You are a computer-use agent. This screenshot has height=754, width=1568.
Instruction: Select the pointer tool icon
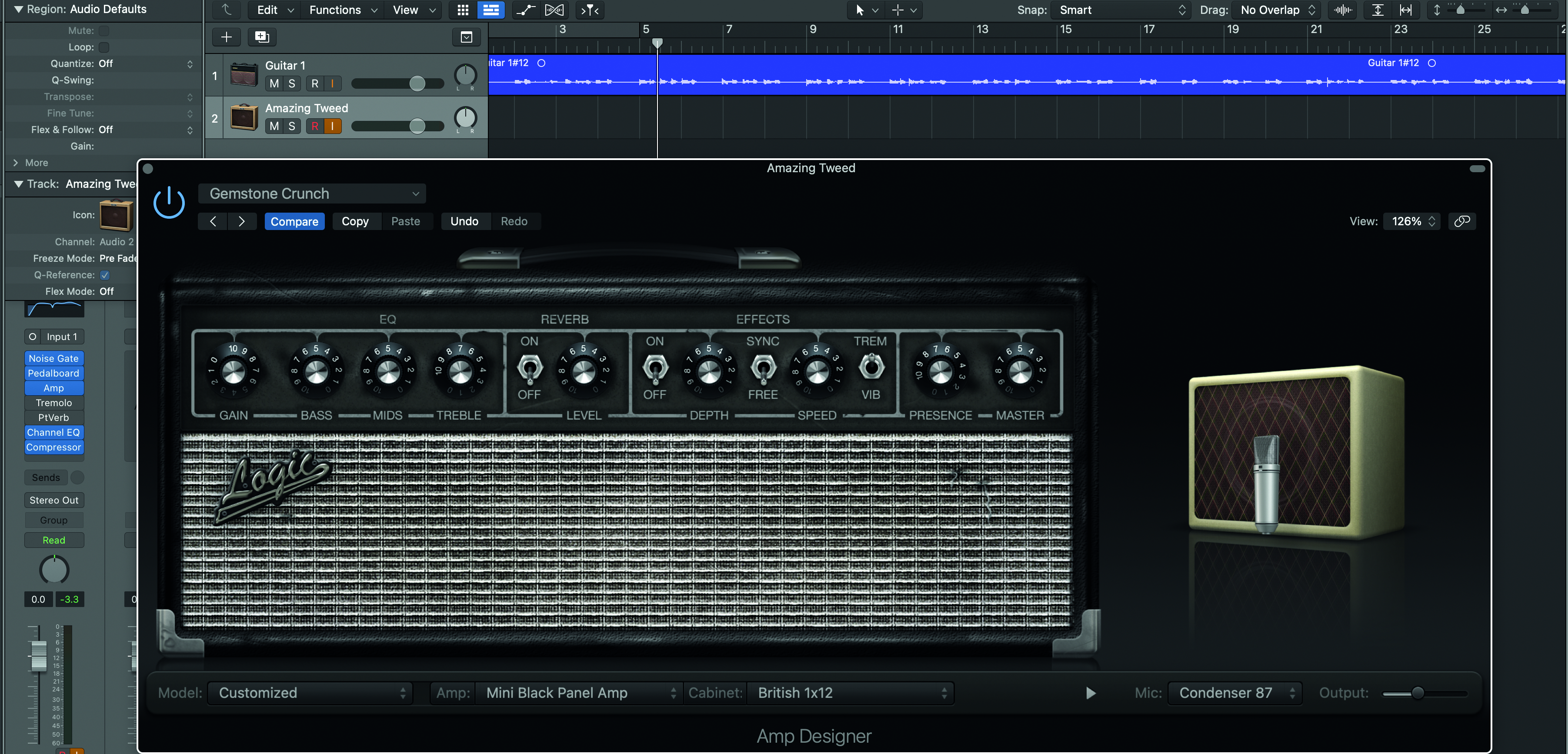pyautogui.click(x=860, y=10)
